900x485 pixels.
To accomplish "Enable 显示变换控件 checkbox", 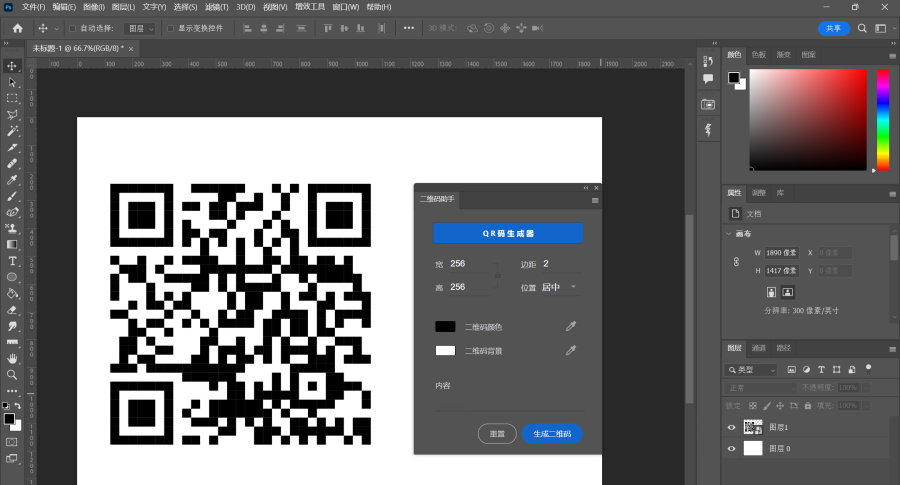I will pyautogui.click(x=170, y=28).
